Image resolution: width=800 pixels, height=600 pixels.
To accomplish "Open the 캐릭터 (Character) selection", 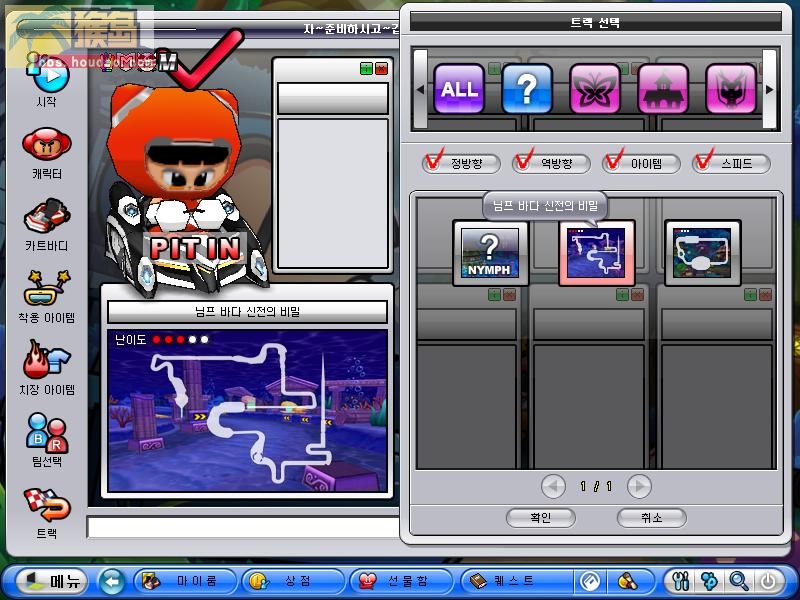I will 47,145.
